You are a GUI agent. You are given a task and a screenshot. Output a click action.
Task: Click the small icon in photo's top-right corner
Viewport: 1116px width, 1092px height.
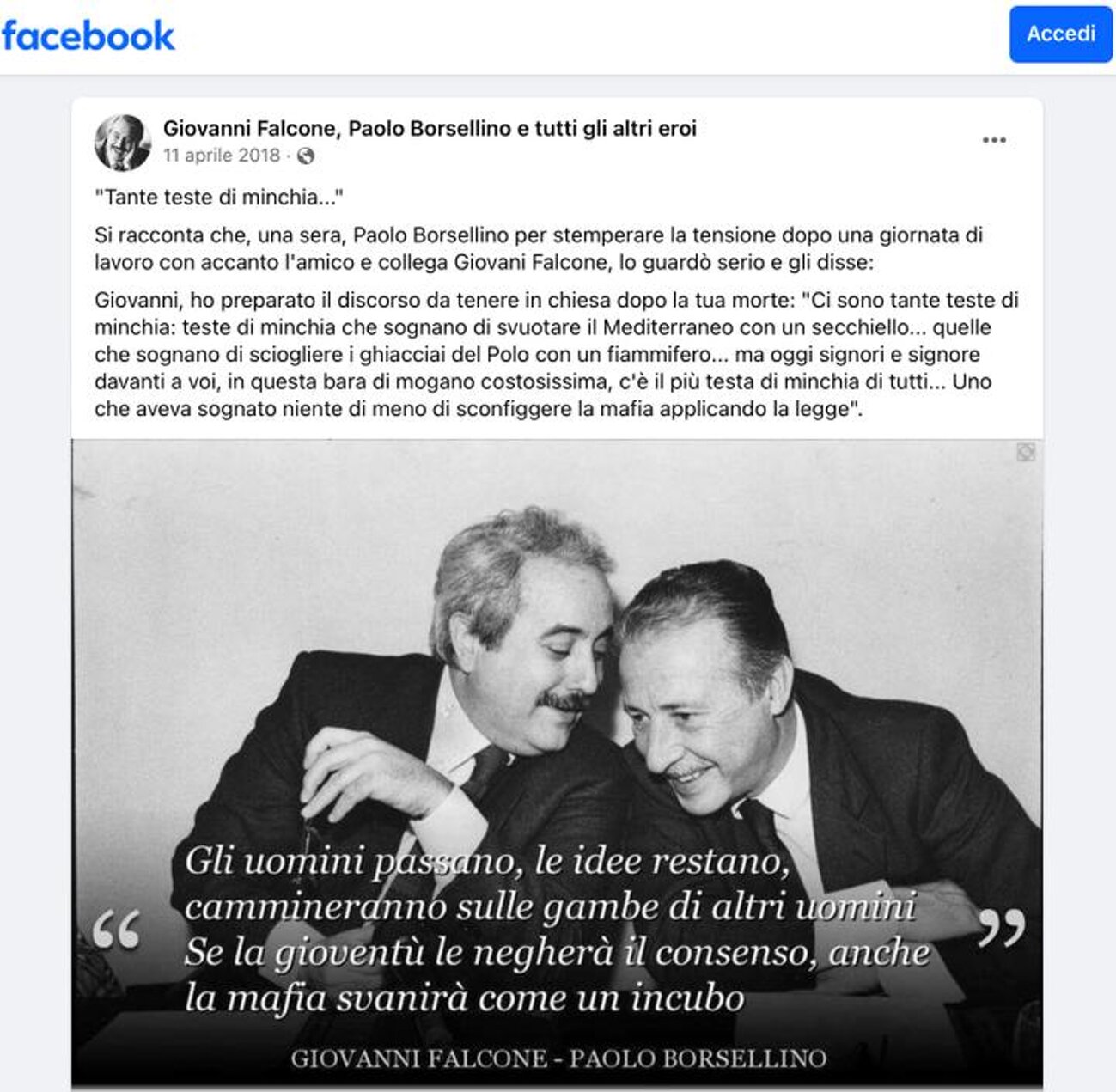pos(1026,452)
